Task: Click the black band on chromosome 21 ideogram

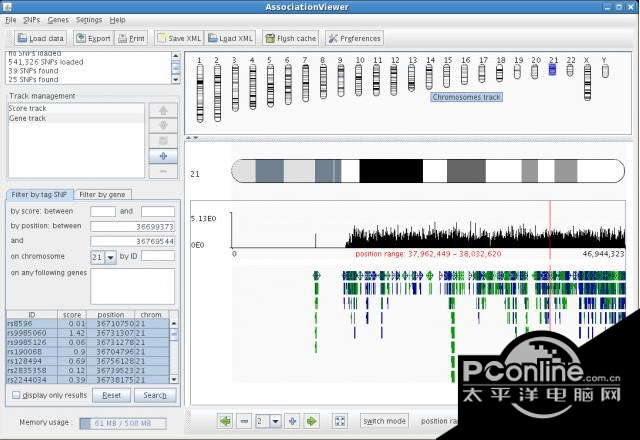Action: click(x=391, y=171)
